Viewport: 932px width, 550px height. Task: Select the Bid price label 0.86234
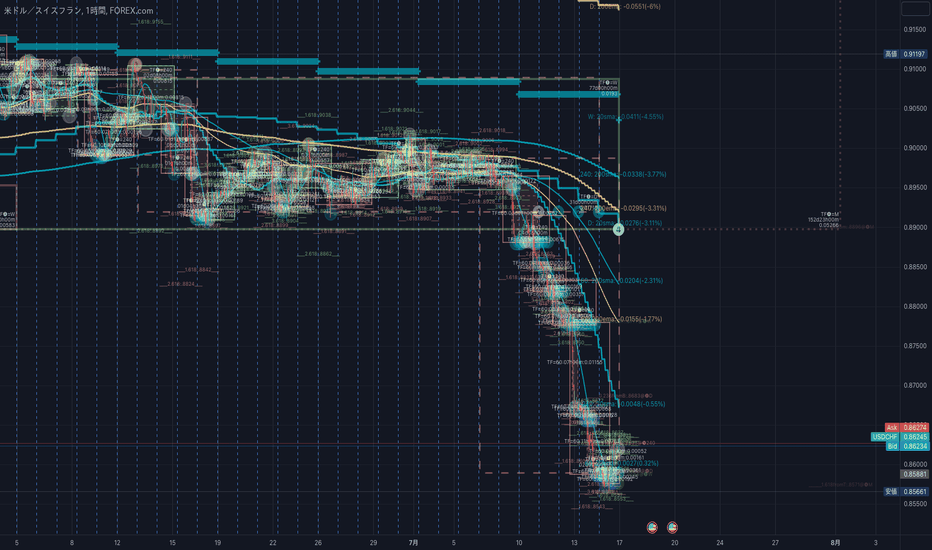click(906, 446)
